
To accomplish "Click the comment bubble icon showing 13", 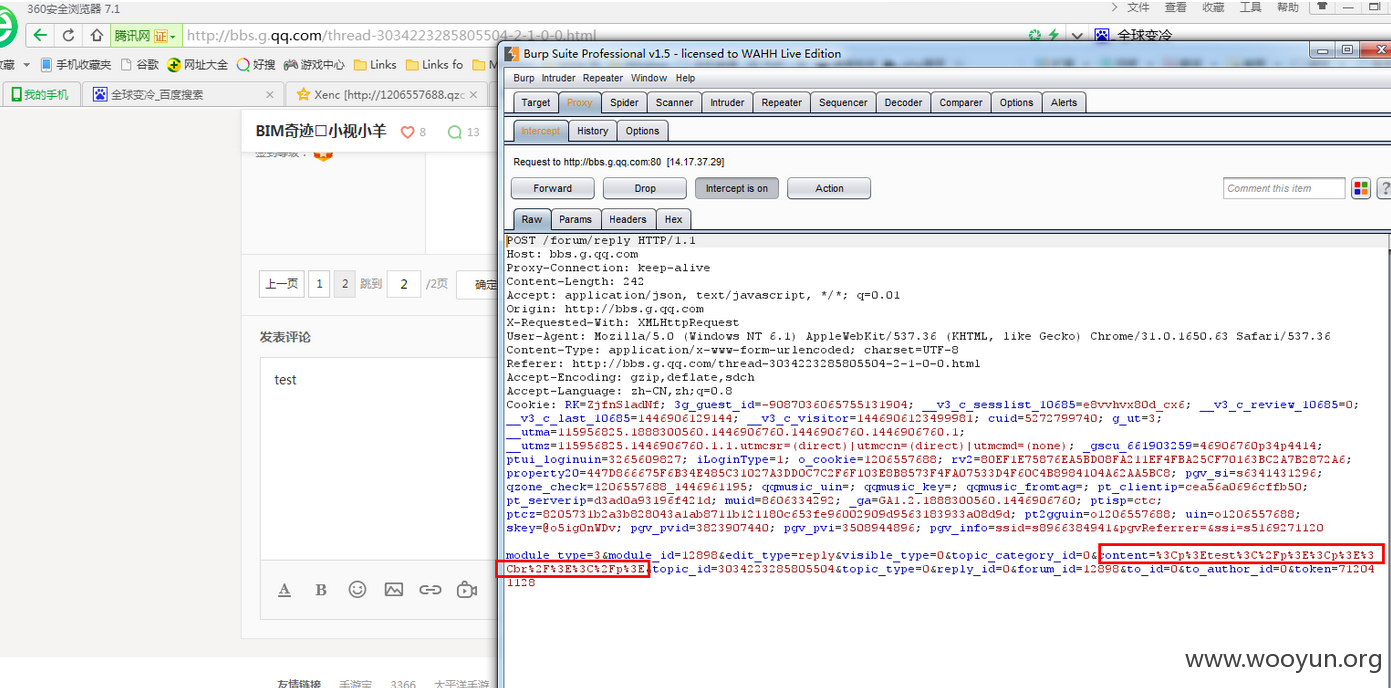I will point(455,132).
